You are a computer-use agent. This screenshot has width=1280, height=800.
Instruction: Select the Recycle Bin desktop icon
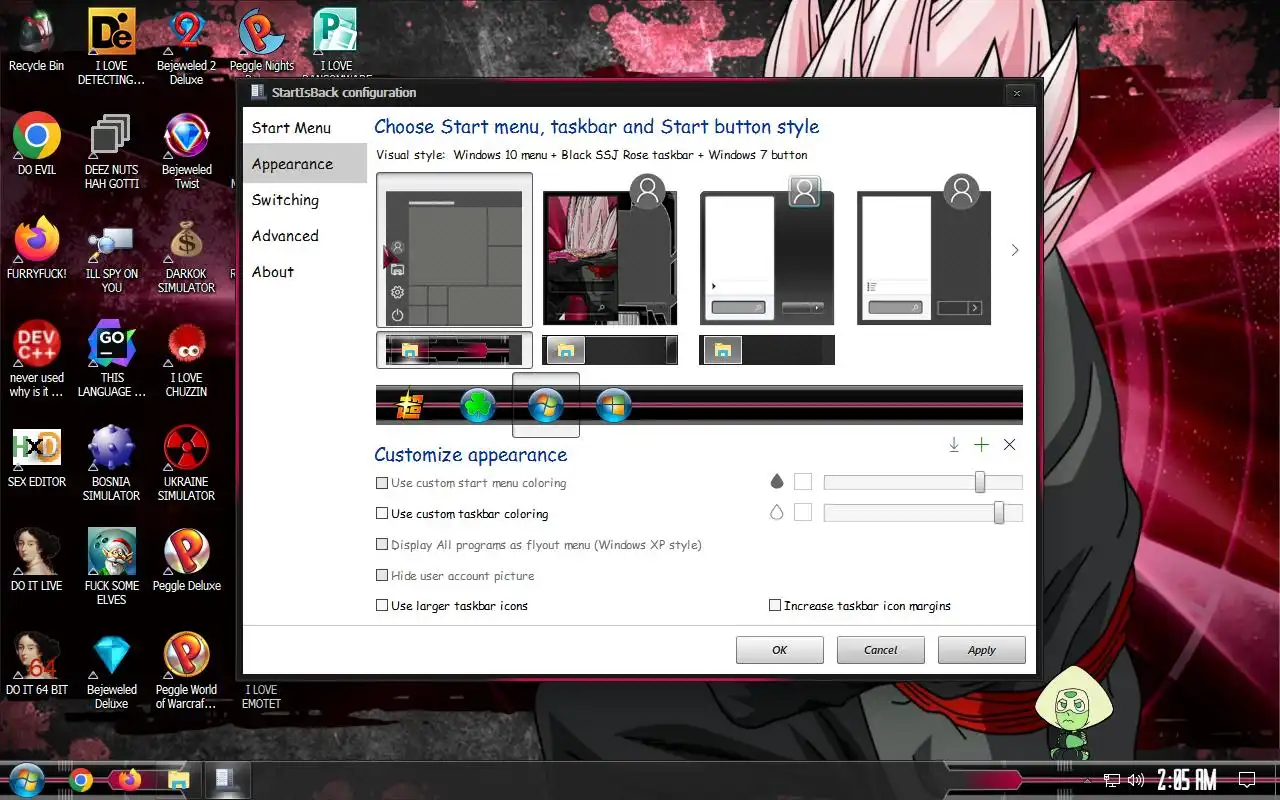[x=37, y=42]
